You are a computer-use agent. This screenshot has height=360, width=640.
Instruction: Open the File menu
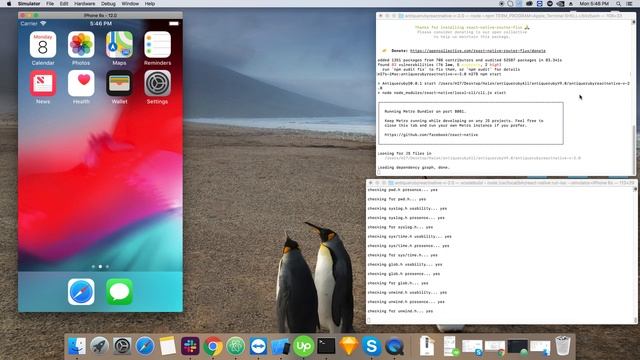[50, 4]
